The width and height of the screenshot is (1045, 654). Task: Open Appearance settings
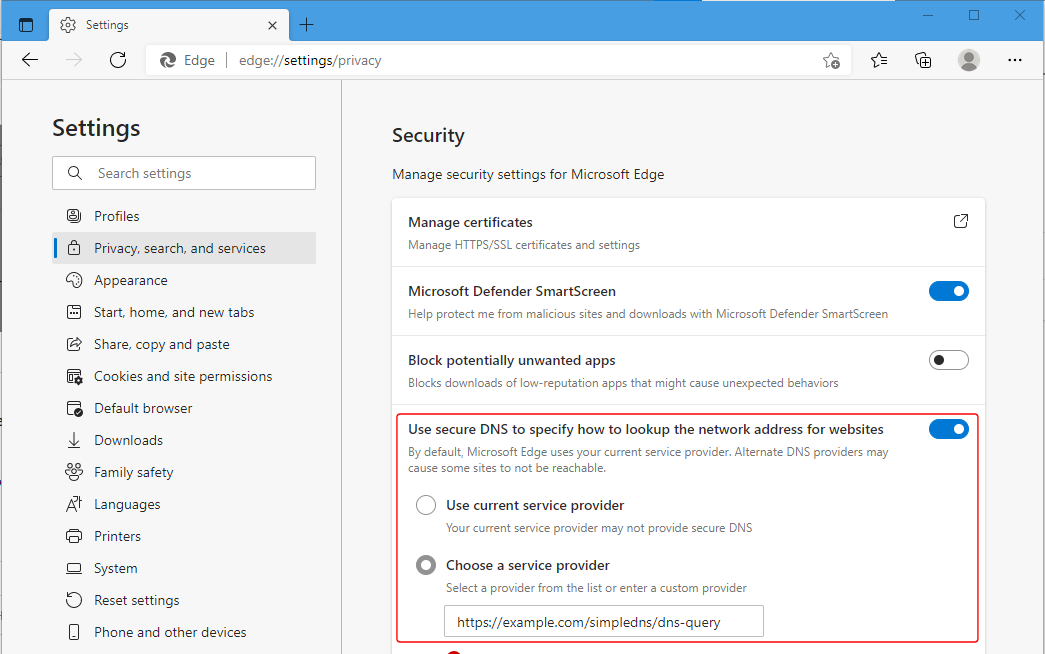point(184,280)
